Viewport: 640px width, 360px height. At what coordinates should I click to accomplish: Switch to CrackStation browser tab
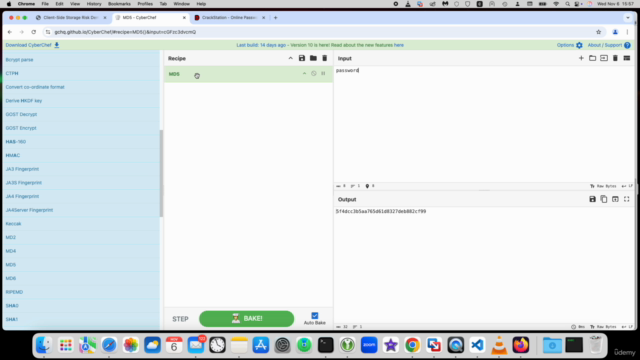[x=229, y=18]
